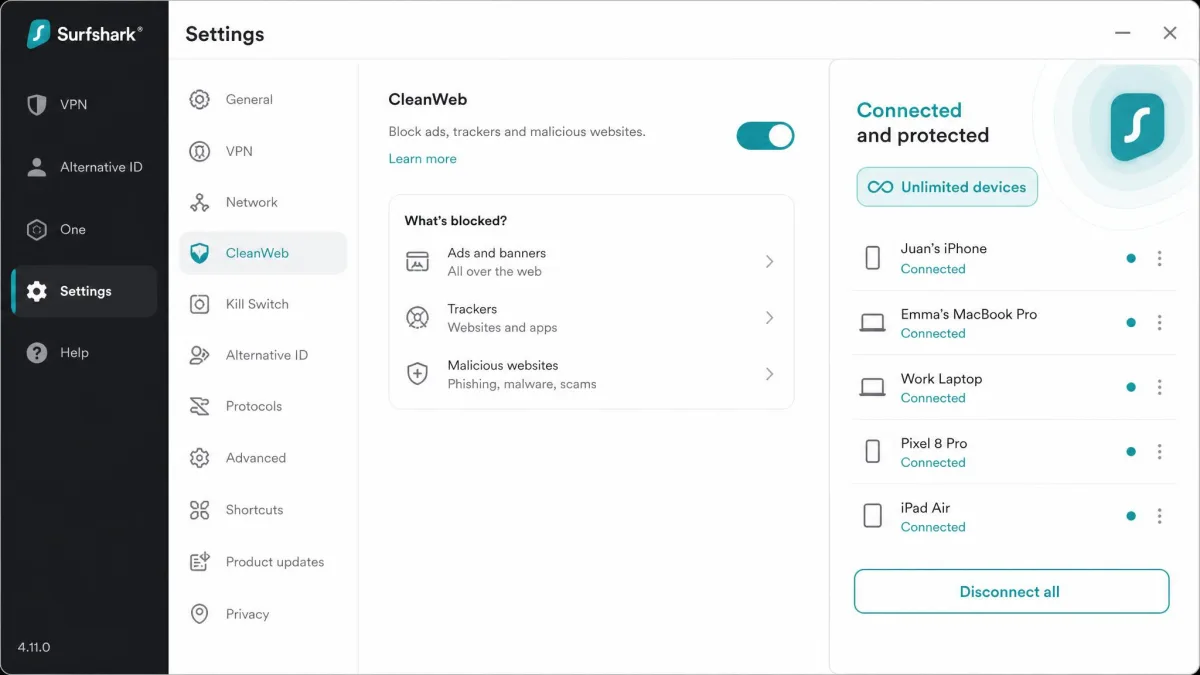Open the One section in main sidebar

coord(84,229)
